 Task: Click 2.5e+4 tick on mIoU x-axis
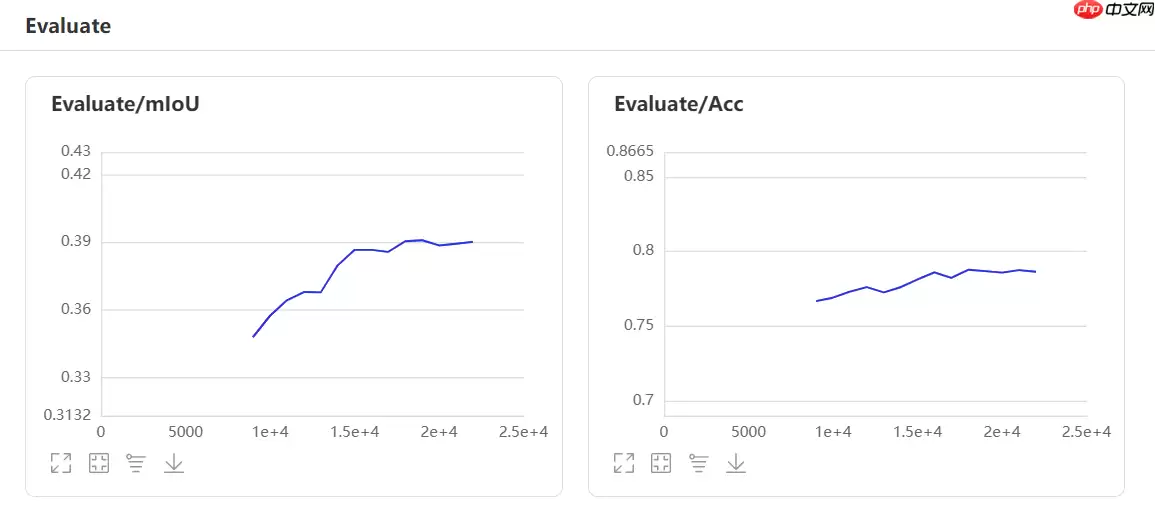pyautogui.click(x=524, y=432)
